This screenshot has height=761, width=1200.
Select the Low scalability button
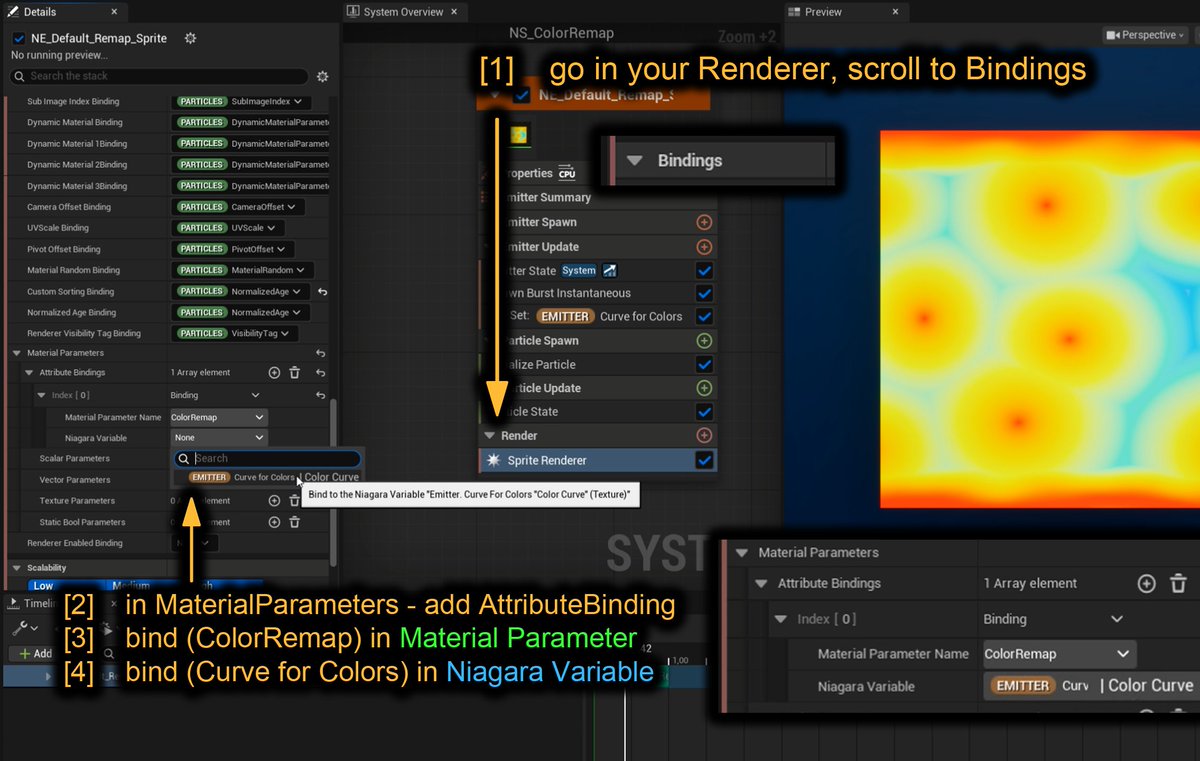(44, 586)
